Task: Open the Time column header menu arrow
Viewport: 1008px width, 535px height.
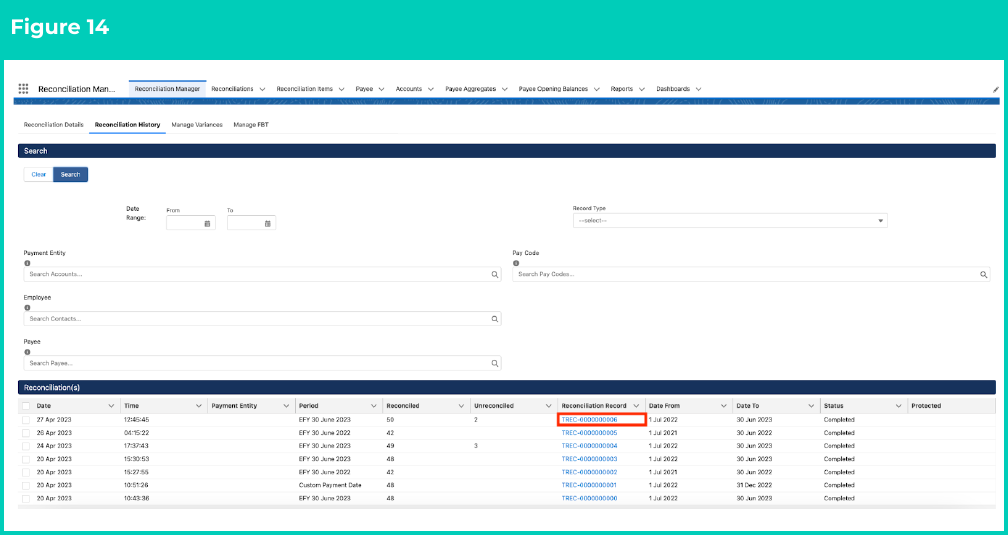Action: click(199, 406)
